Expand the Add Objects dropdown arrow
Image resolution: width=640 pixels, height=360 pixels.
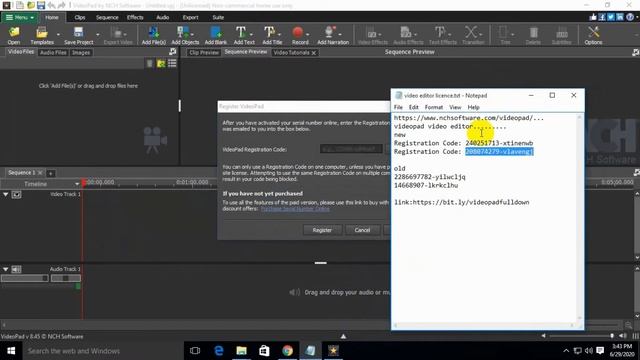192,35
